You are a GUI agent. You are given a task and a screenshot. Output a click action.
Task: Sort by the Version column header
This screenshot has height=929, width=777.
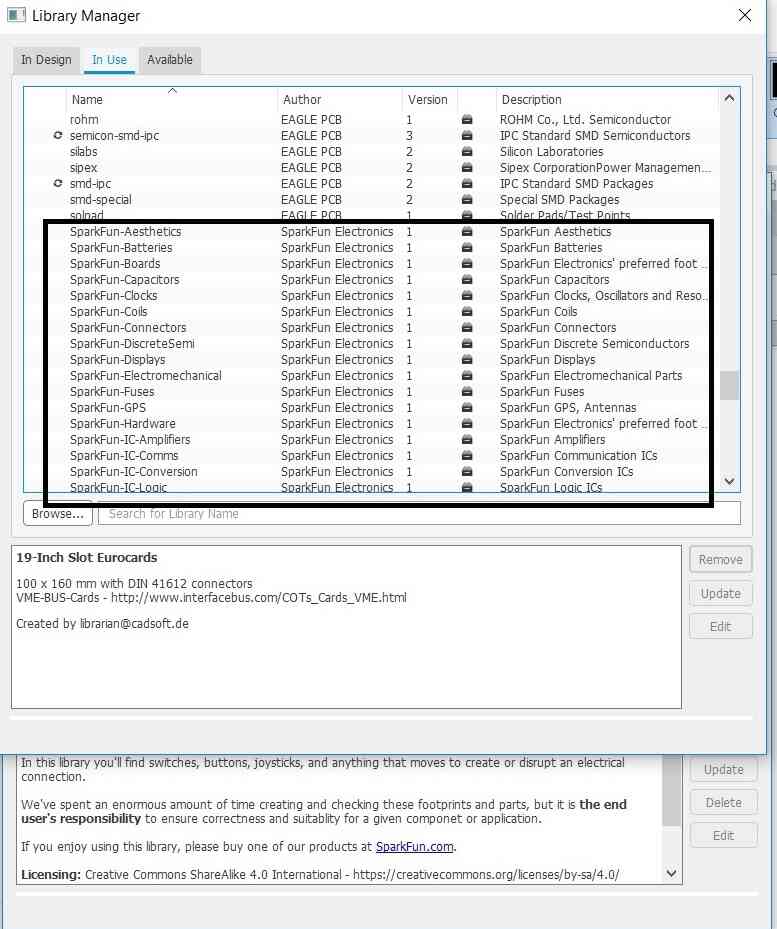pyautogui.click(x=430, y=100)
